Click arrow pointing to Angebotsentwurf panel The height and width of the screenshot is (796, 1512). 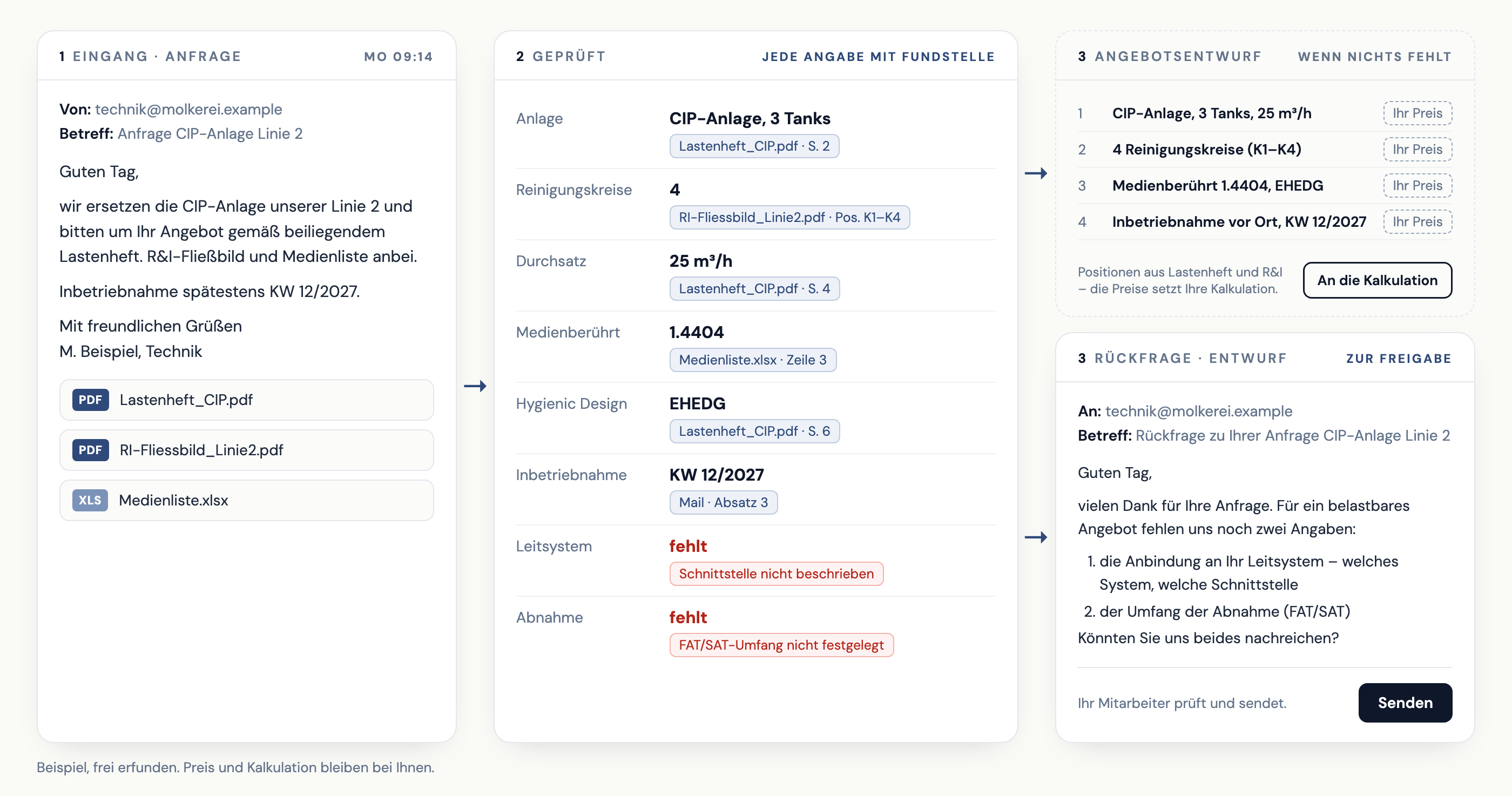[x=1036, y=173]
